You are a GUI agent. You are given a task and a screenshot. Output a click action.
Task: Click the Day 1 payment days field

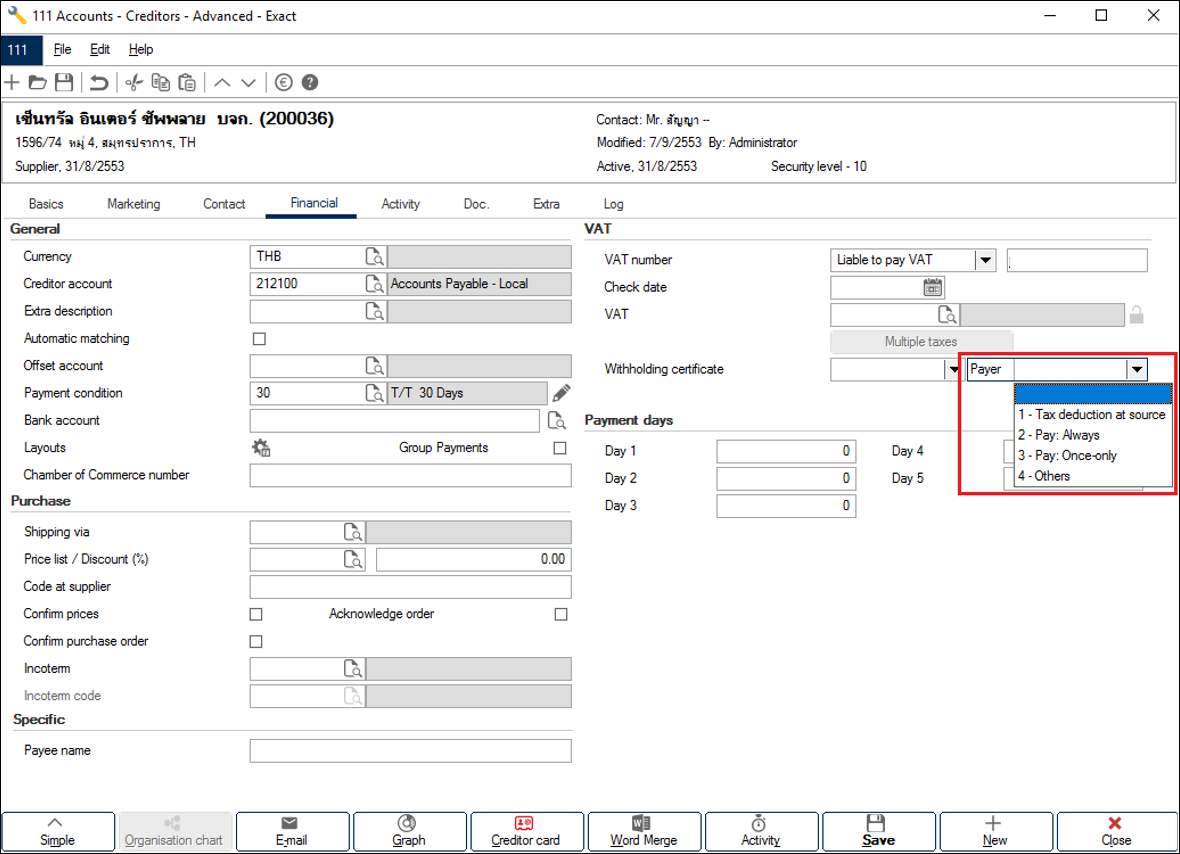(x=786, y=451)
